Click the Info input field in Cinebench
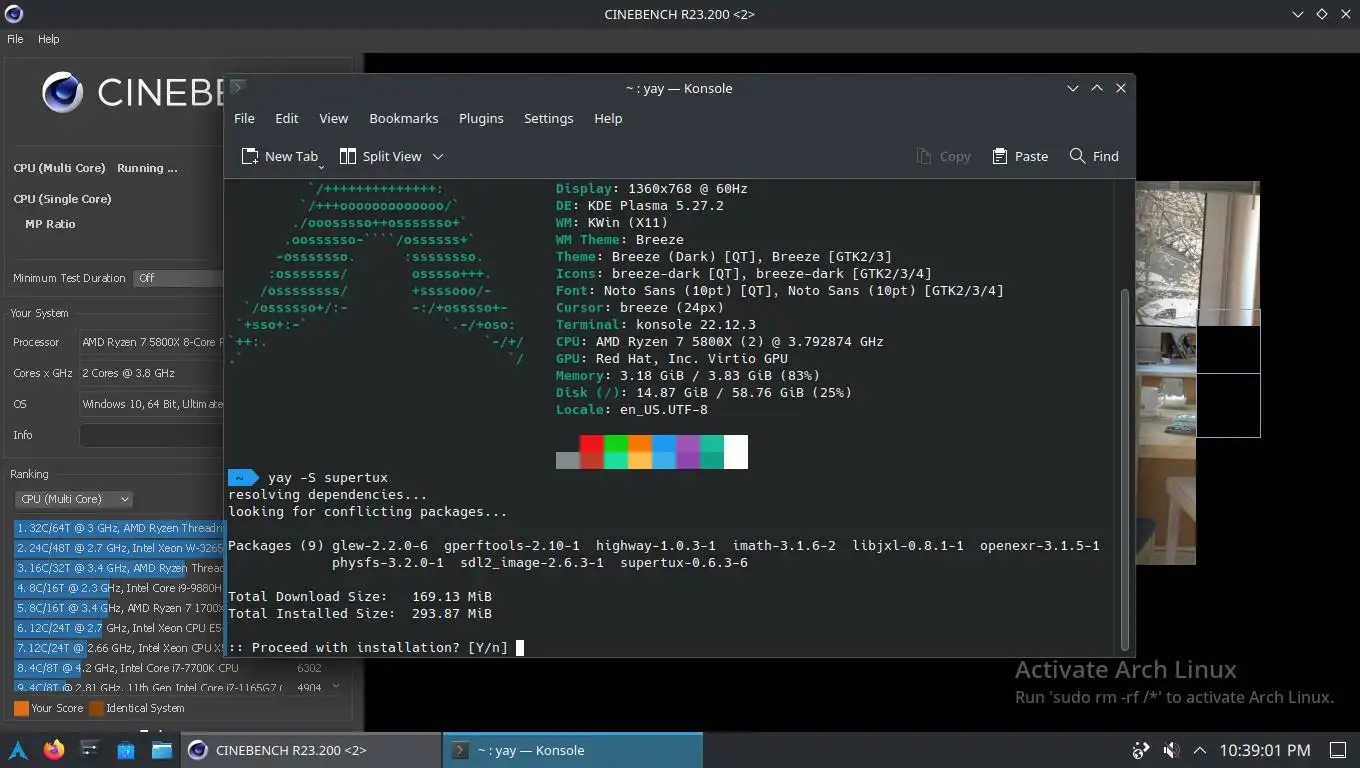Image resolution: width=1360 pixels, height=768 pixels. click(151, 435)
